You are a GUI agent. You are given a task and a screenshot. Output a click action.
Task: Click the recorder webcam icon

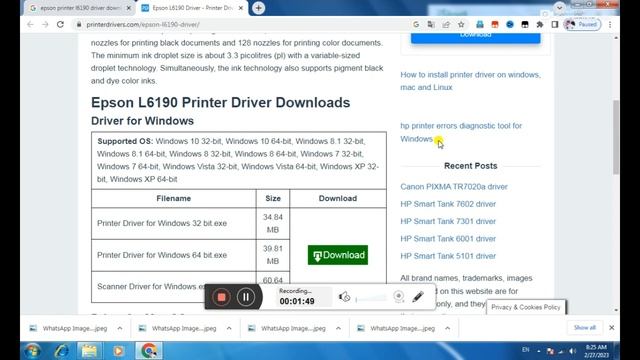(399, 296)
